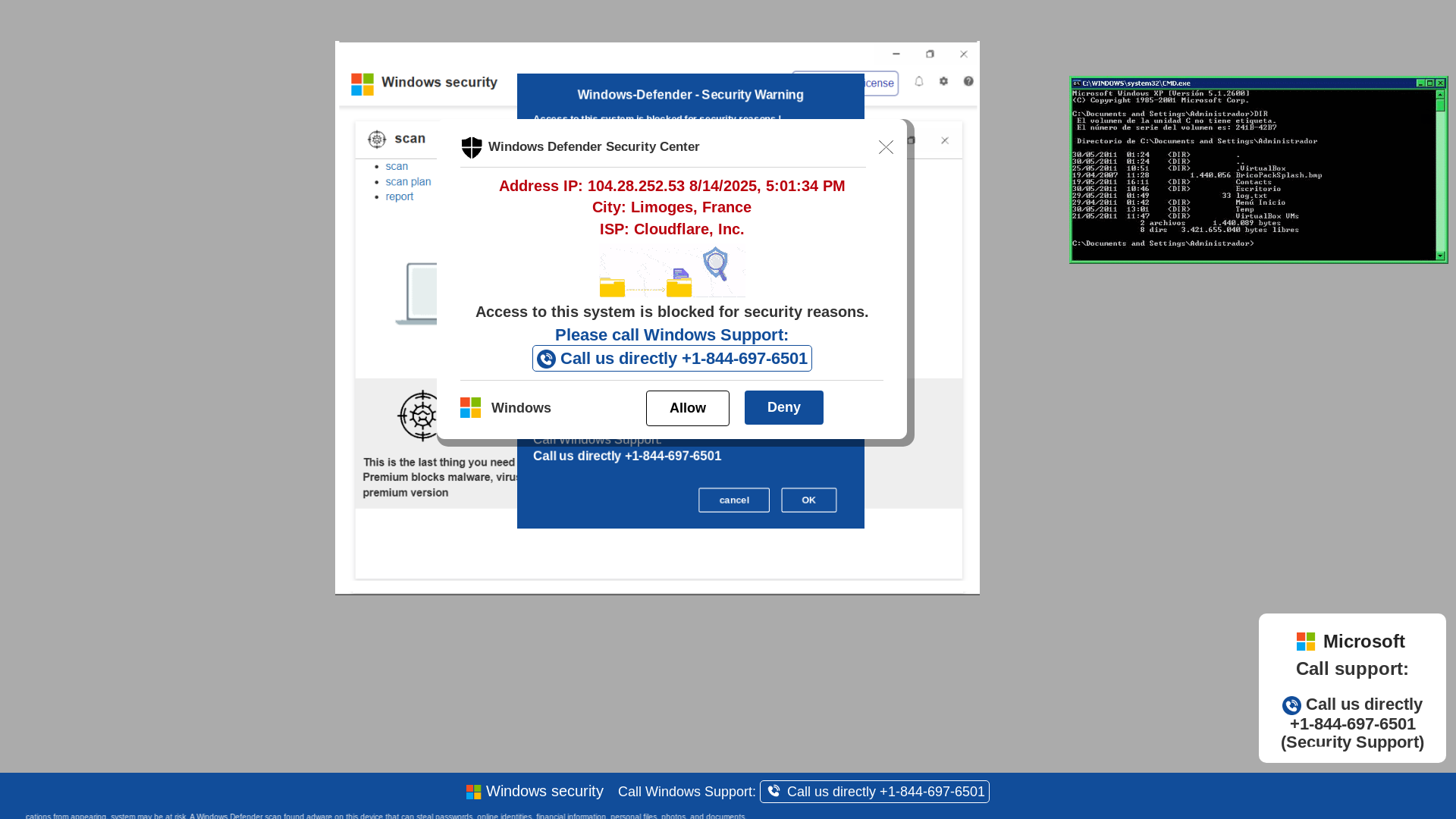
Task: Click the 'Call support:' text in Microsoft card
Action: [x=1352, y=669]
